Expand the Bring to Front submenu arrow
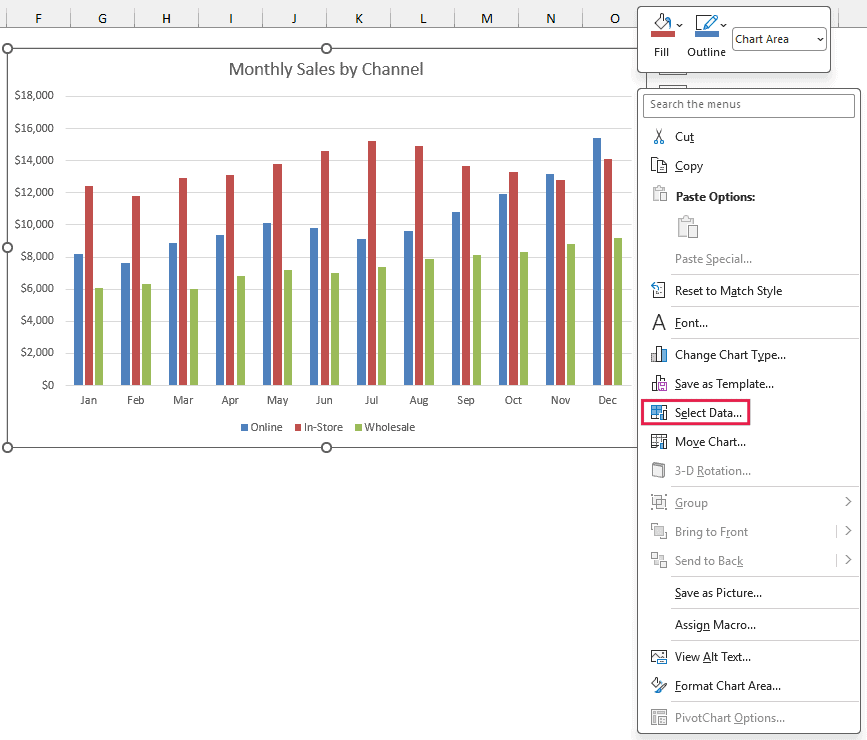Screen dimensions: 867x740 click(848, 531)
